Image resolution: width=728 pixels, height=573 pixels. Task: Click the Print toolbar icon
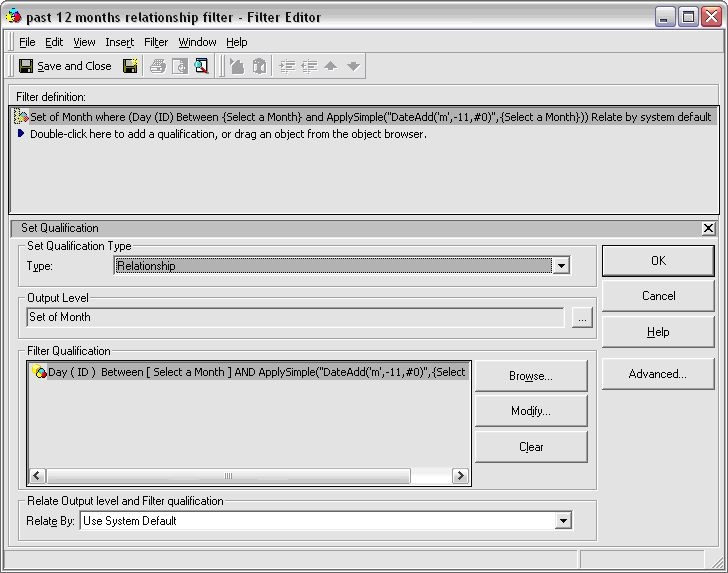[x=158, y=66]
